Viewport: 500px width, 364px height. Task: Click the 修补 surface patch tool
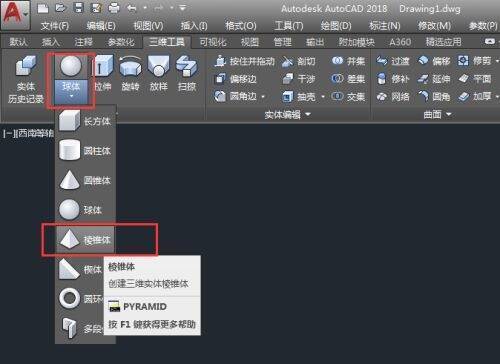pos(393,79)
